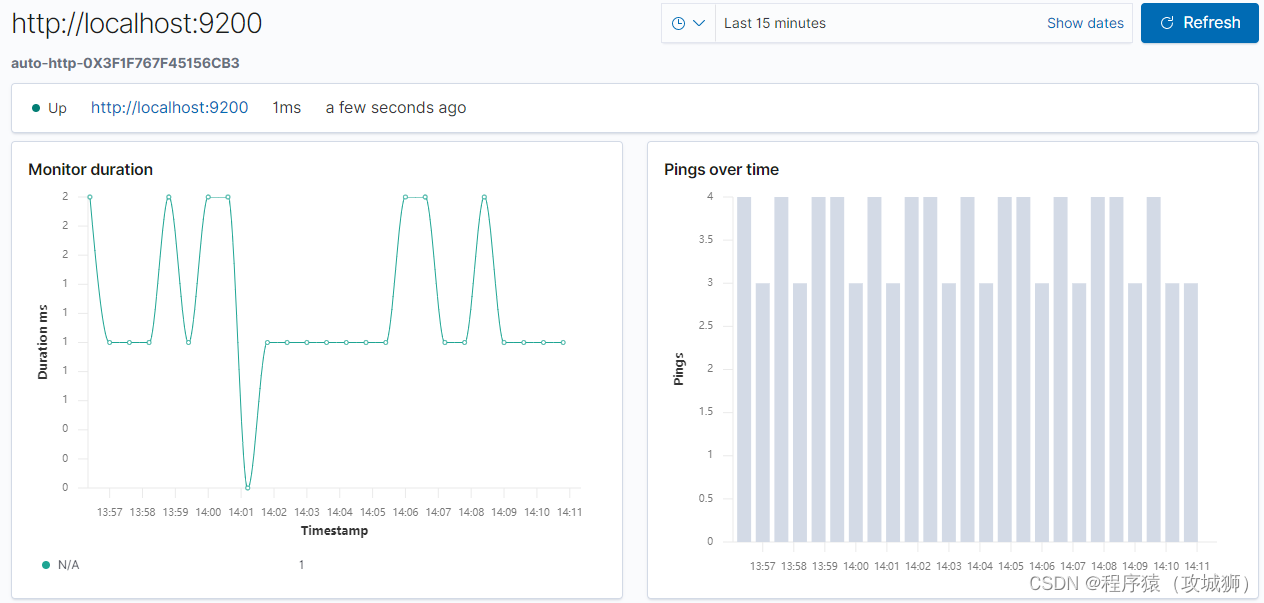Toggle the N/A legend series dot
This screenshot has width=1264, height=603.
point(46,565)
